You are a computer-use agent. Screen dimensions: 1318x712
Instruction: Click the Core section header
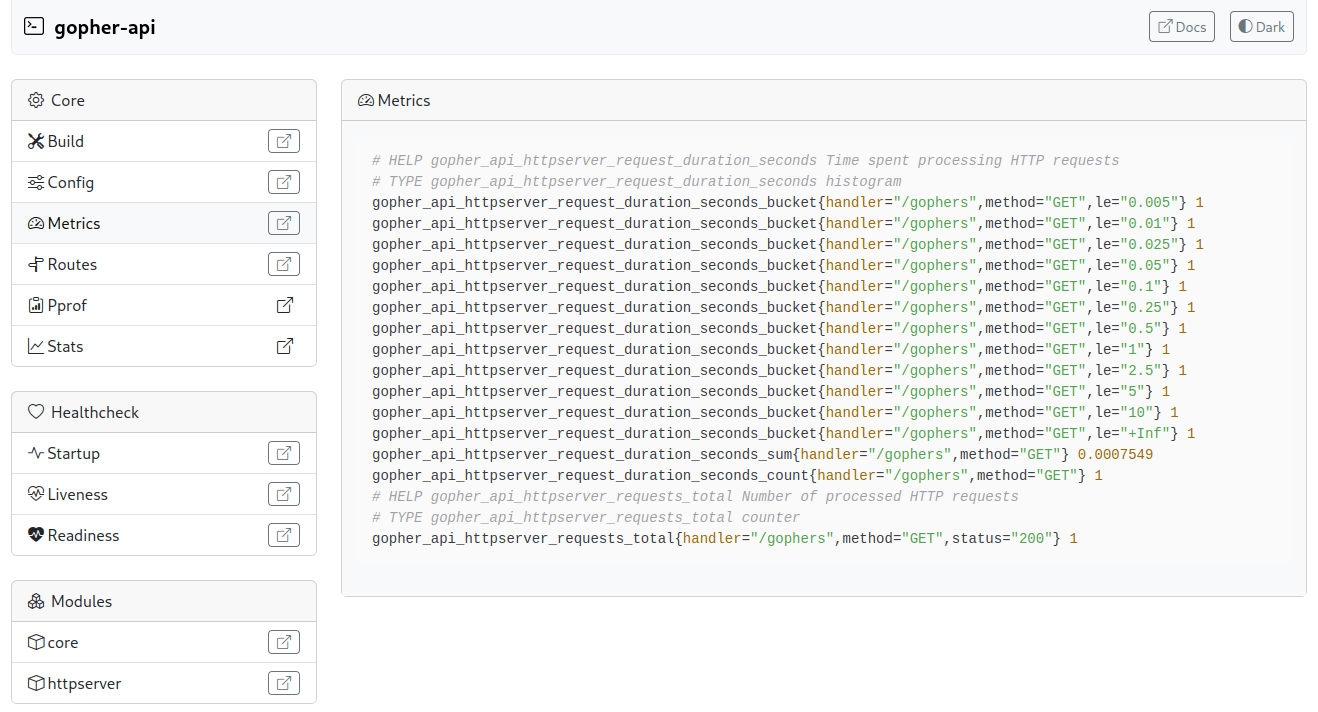click(x=164, y=100)
